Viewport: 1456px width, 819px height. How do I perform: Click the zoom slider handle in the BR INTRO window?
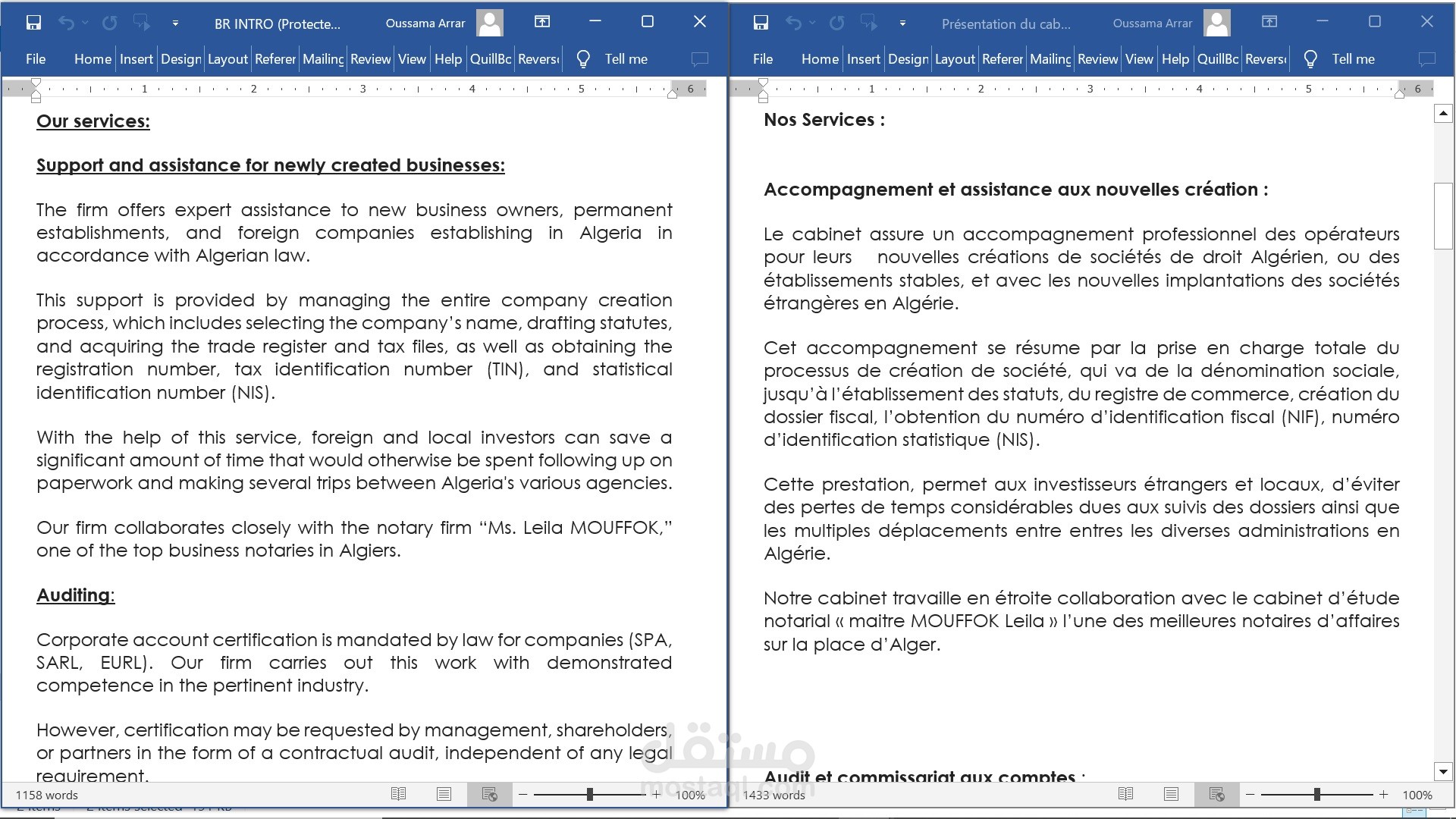(590, 794)
